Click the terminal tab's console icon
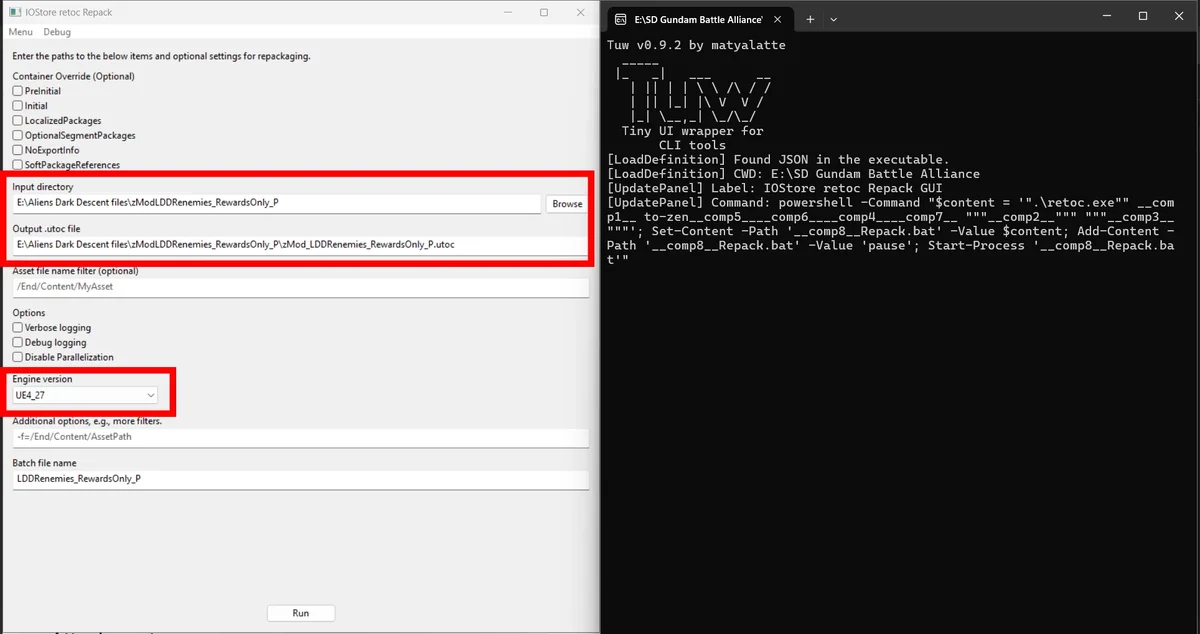The width and height of the screenshot is (1200, 634). click(x=621, y=19)
